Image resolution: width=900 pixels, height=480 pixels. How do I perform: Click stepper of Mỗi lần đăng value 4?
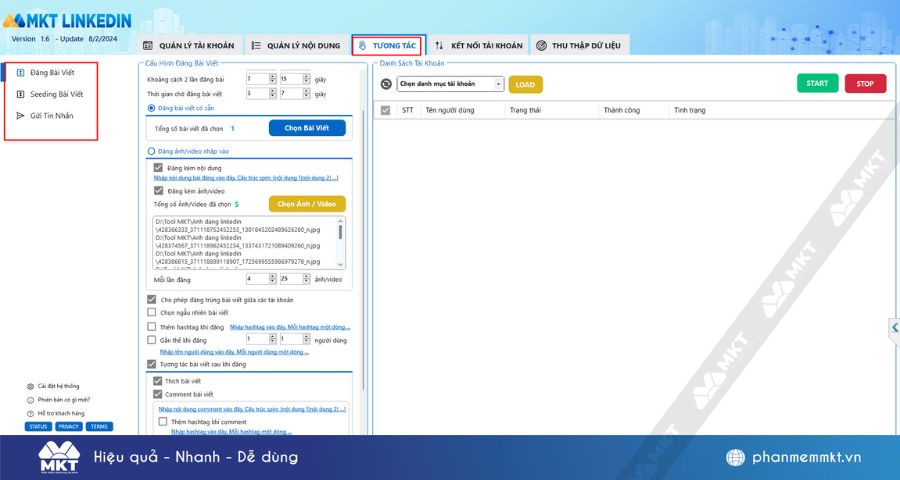click(273, 279)
